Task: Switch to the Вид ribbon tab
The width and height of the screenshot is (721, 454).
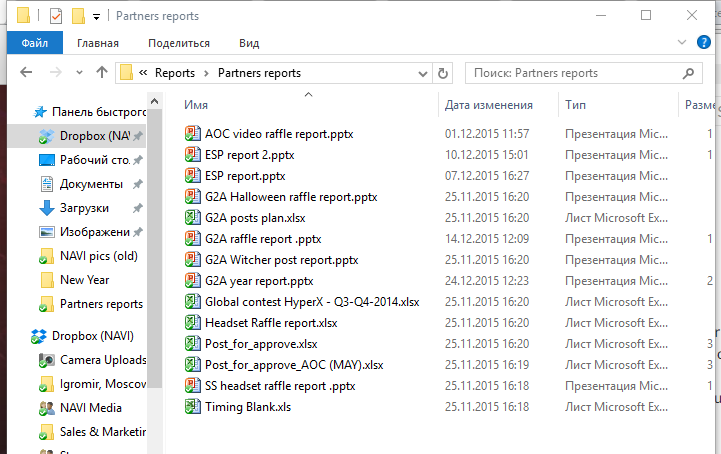Action: [x=249, y=43]
